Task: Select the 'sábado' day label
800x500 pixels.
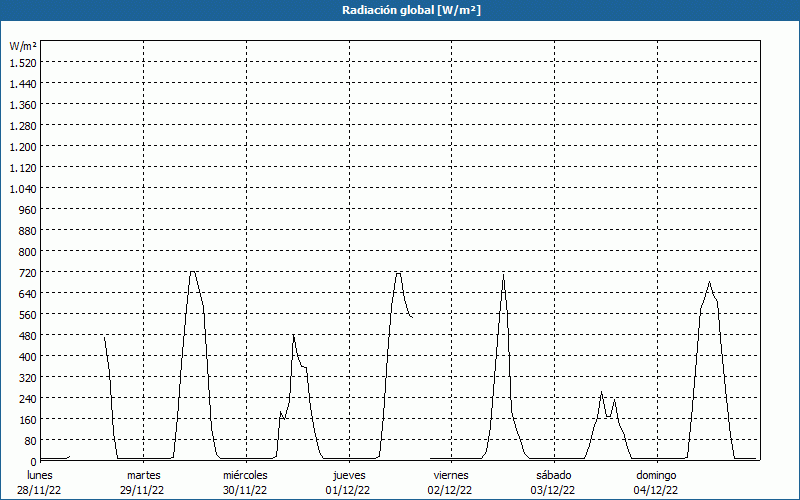Action: tap(554, 475)
